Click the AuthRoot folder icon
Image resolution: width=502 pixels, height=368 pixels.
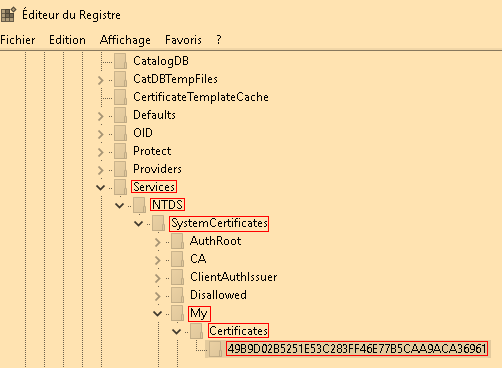[177, 241]
